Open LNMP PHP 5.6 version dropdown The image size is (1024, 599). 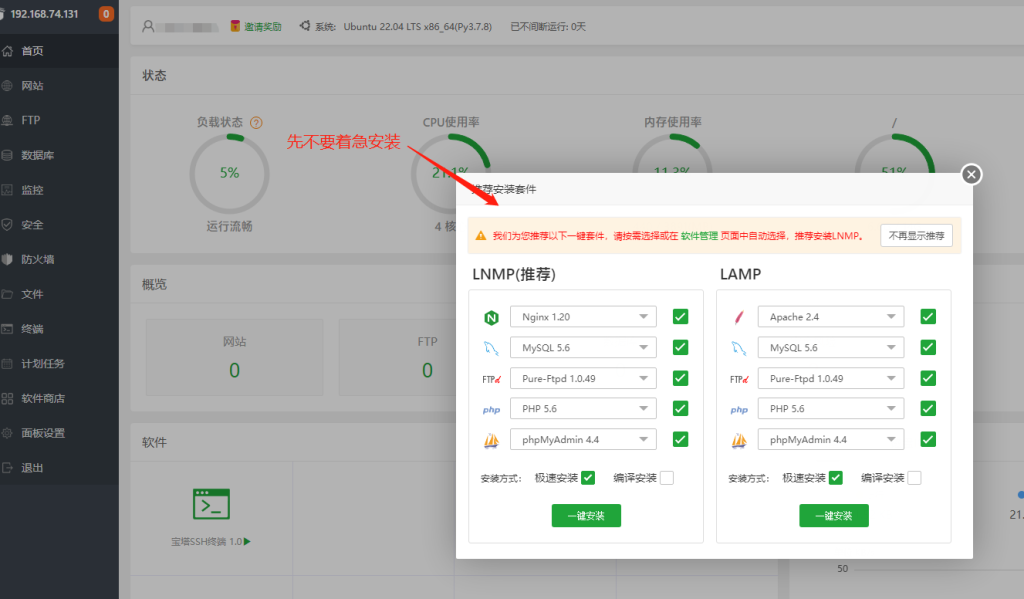point(583,408)
